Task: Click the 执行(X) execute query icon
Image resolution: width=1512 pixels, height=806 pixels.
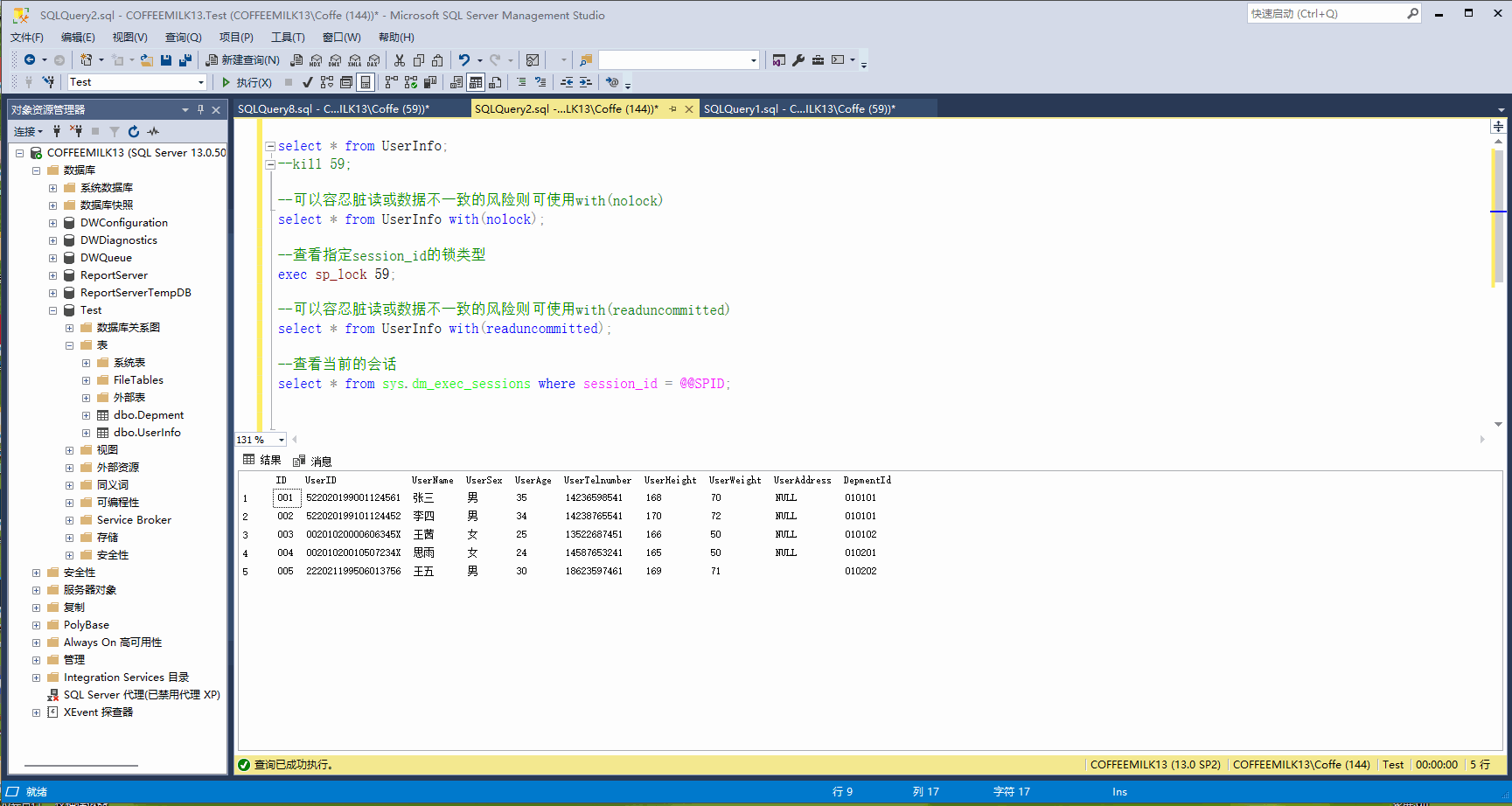Action: pyautogui.click(x=247, y=81)
